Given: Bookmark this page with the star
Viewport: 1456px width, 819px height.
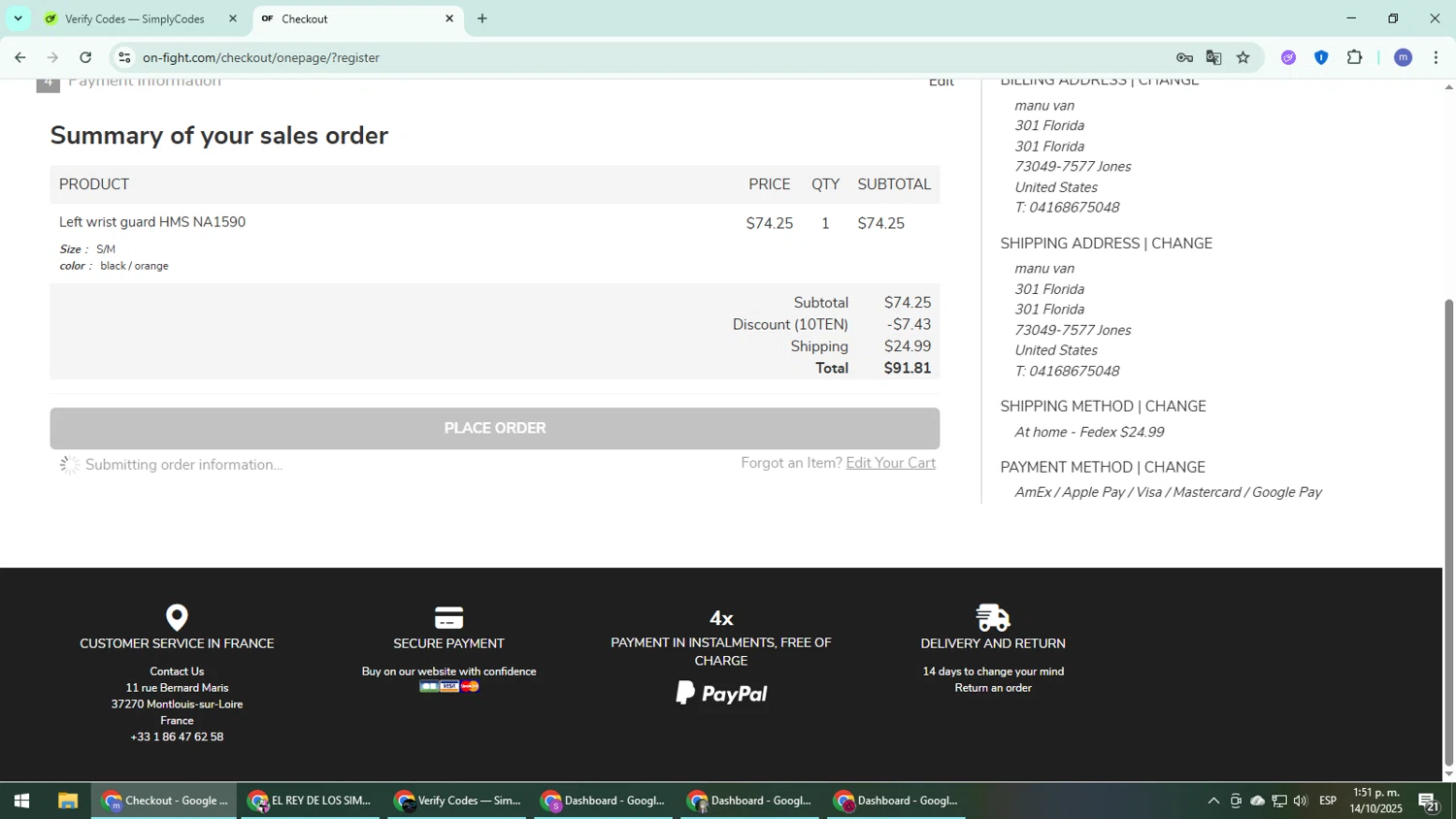Looking at the screenshot, I should point(1243,57).
